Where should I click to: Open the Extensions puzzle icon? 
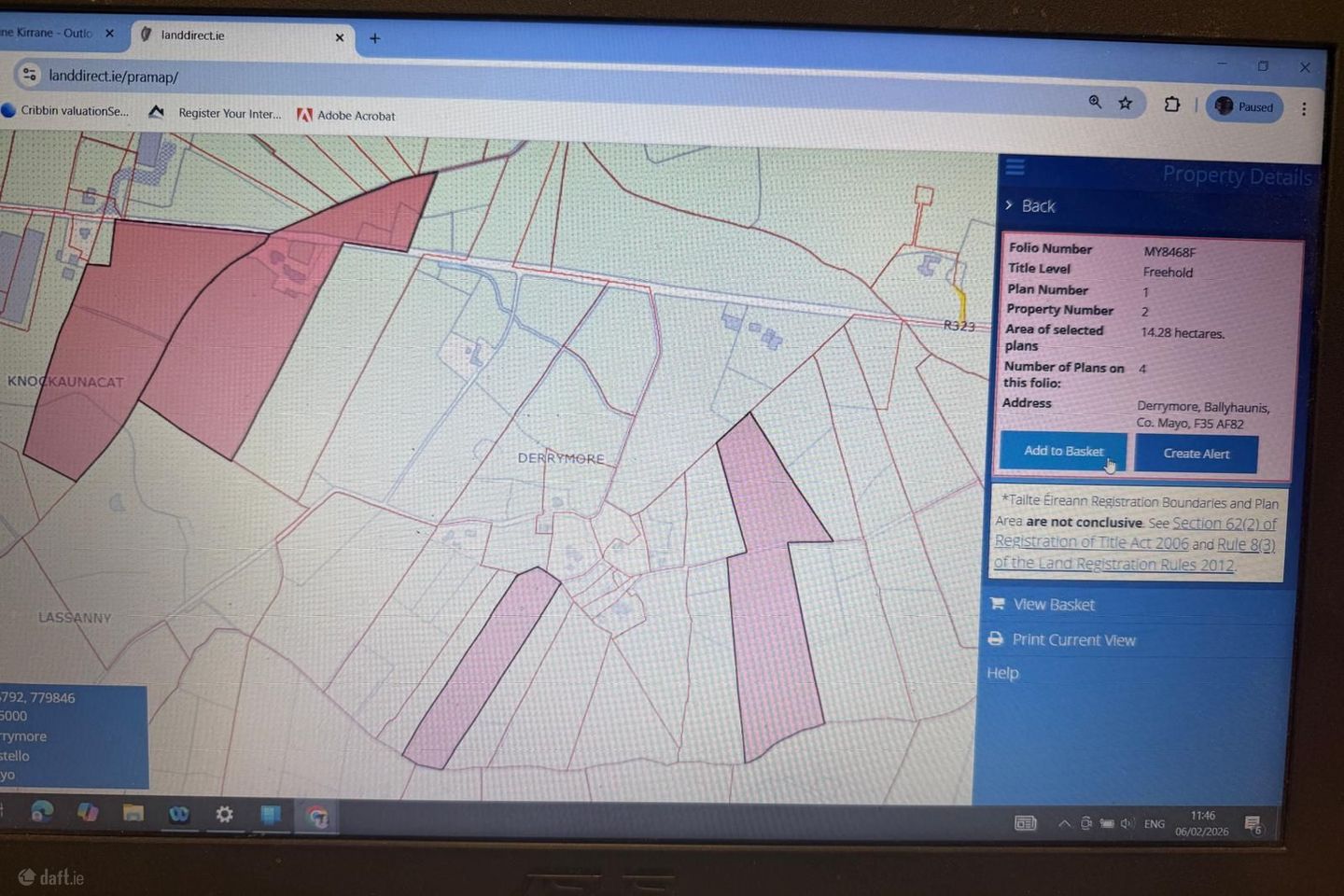1172,105
